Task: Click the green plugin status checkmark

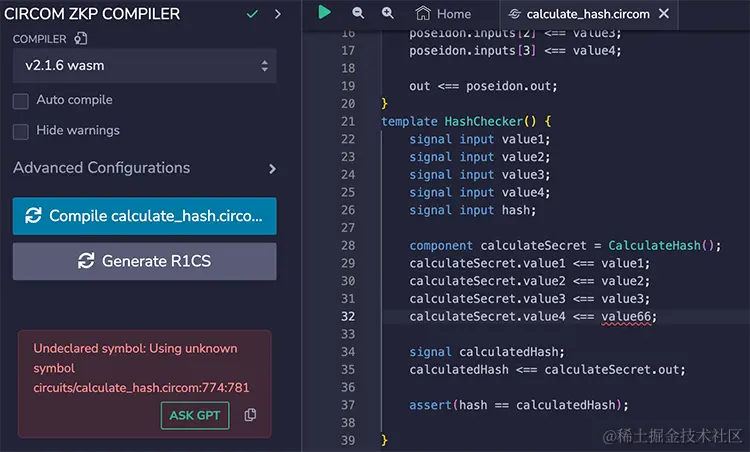Action: tap(252, 14)
